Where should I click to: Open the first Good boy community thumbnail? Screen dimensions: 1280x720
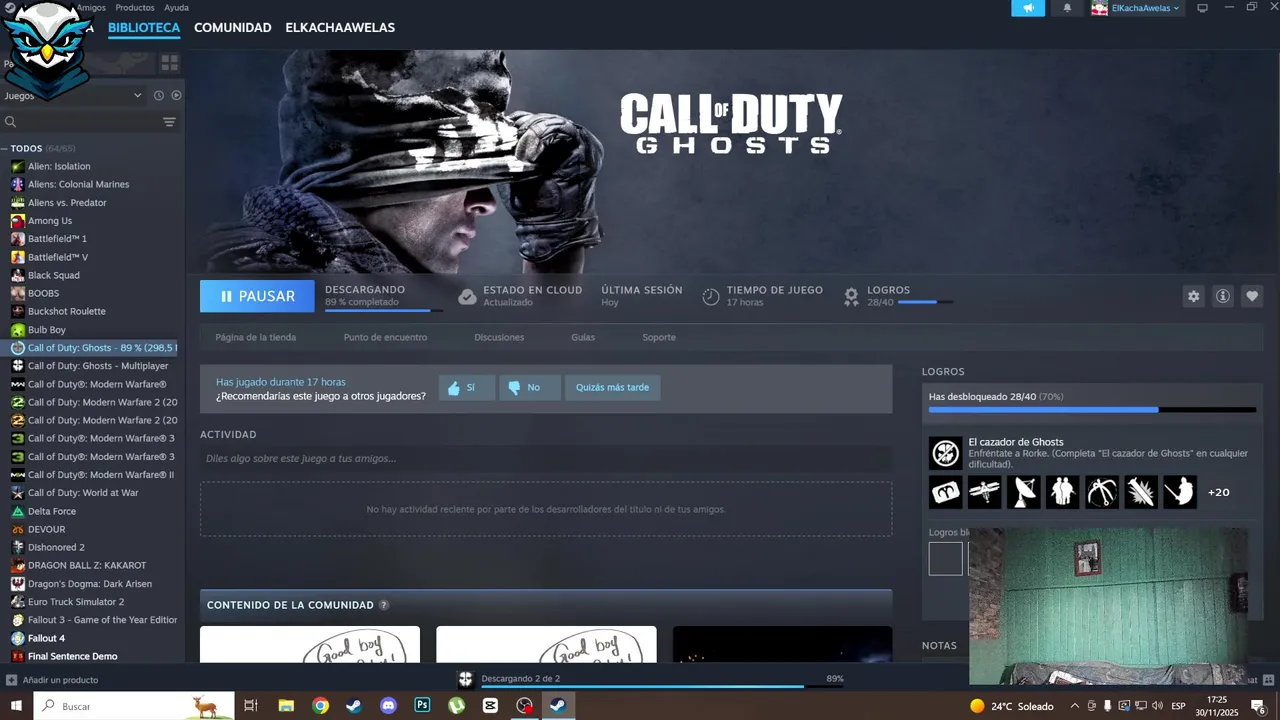(310, 644)
